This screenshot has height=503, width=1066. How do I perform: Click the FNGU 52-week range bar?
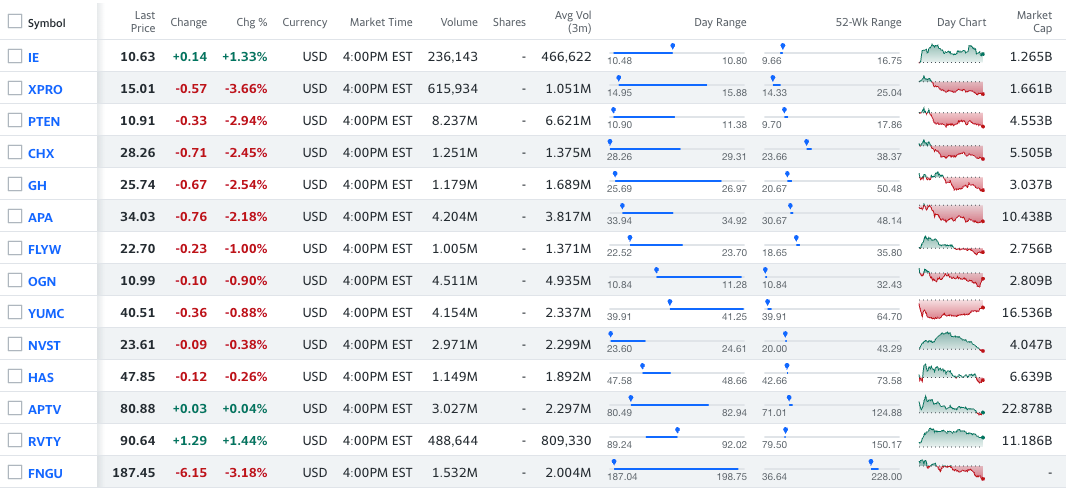(833, 468)
